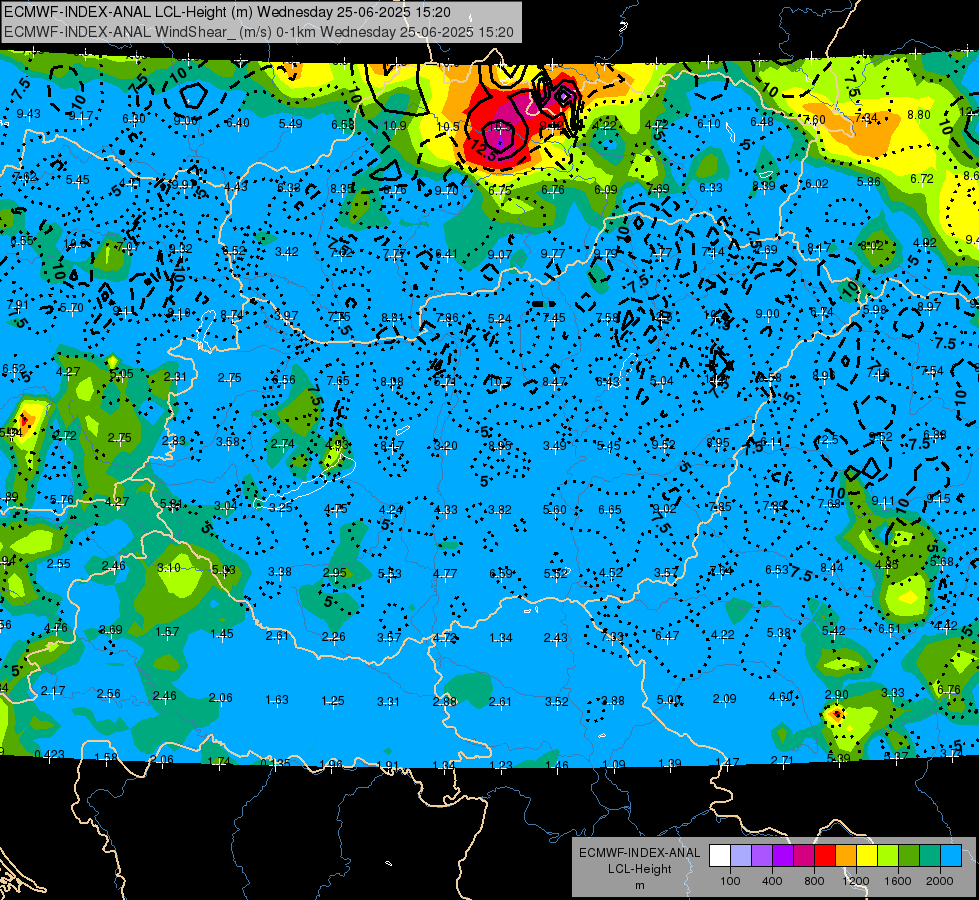
Task: Click the wind shear value '1.63'
Action: click(277, 700)
